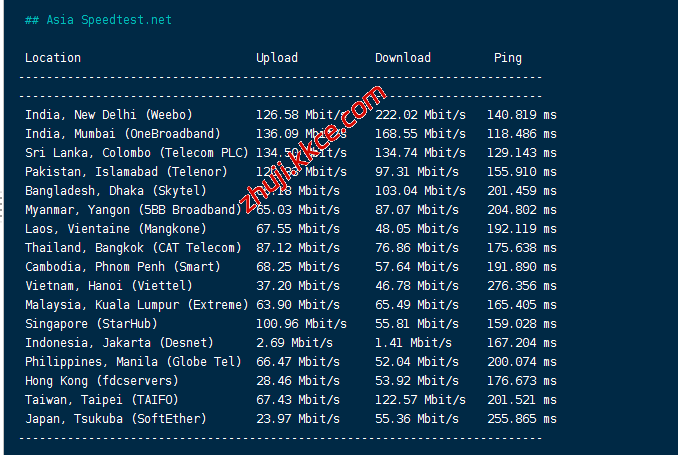Click the red zhujikce.com watermark text
Image resolution: width=678 pixels, height=455 pixels.
(313, 150)
